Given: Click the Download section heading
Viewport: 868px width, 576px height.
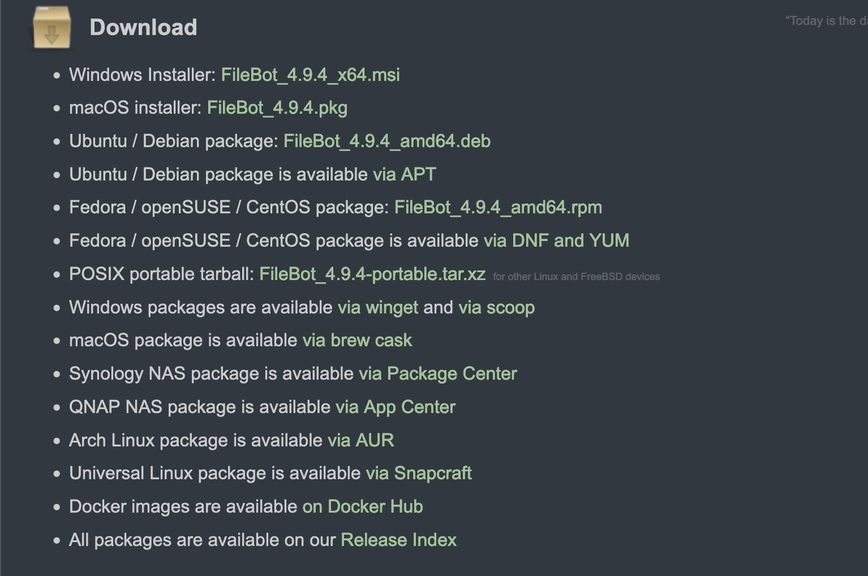Looking at the screenshot, I should [x=143, y=27].
